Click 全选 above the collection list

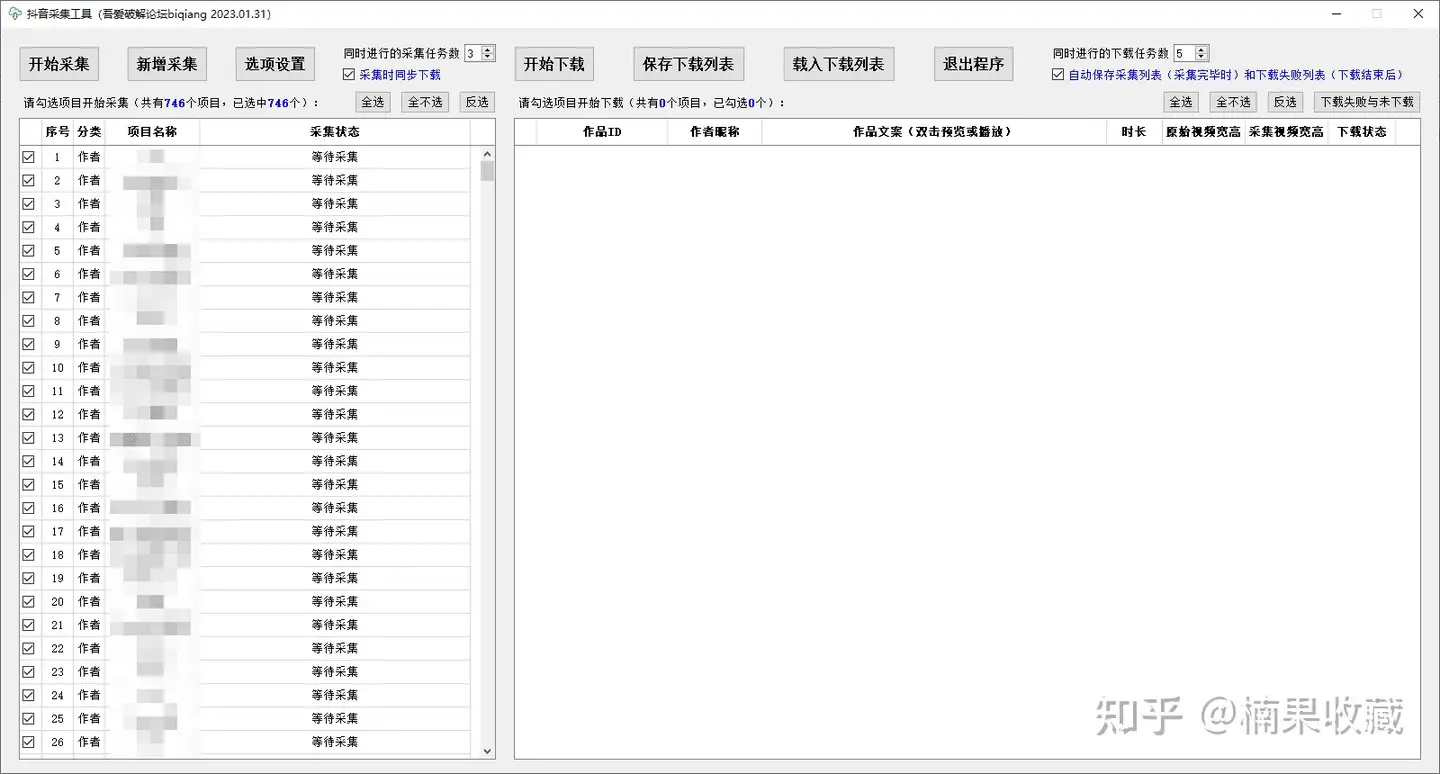click(x=373, y=102)
